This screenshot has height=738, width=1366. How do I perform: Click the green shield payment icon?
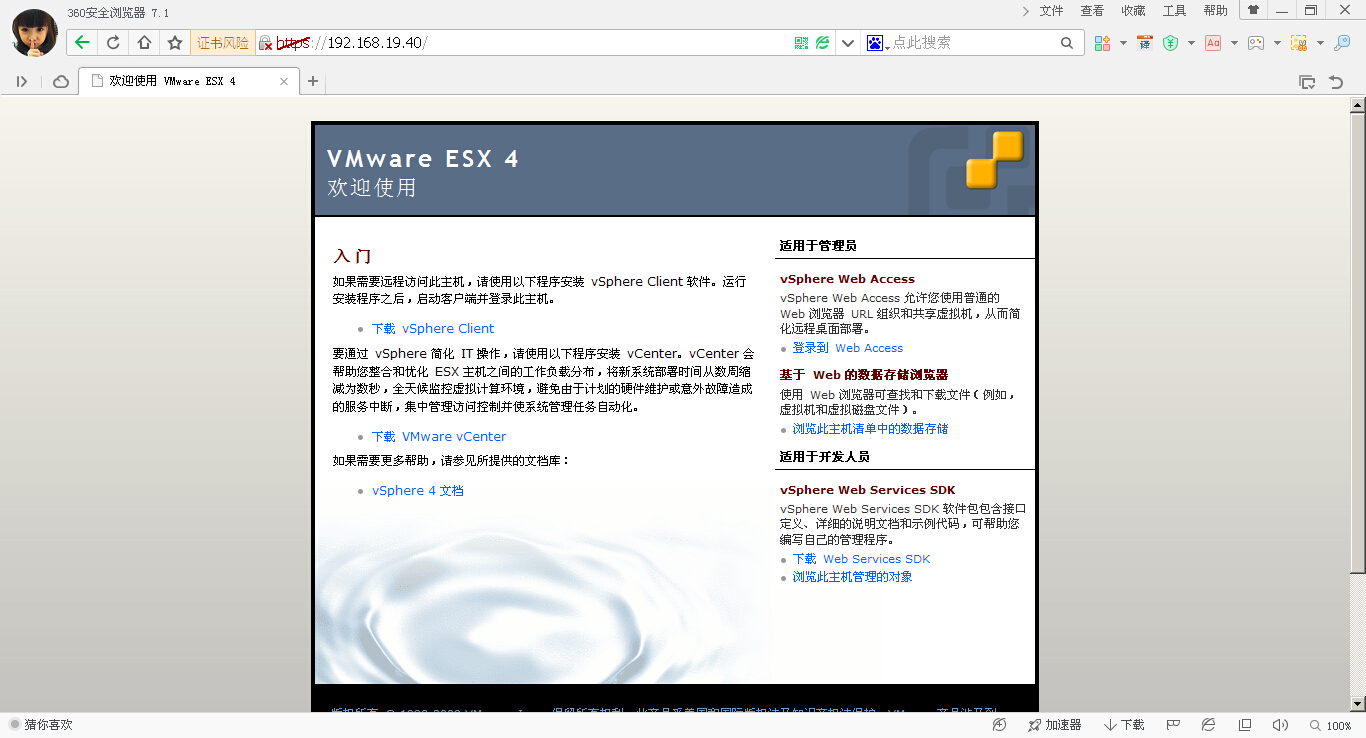point(1170,43)
